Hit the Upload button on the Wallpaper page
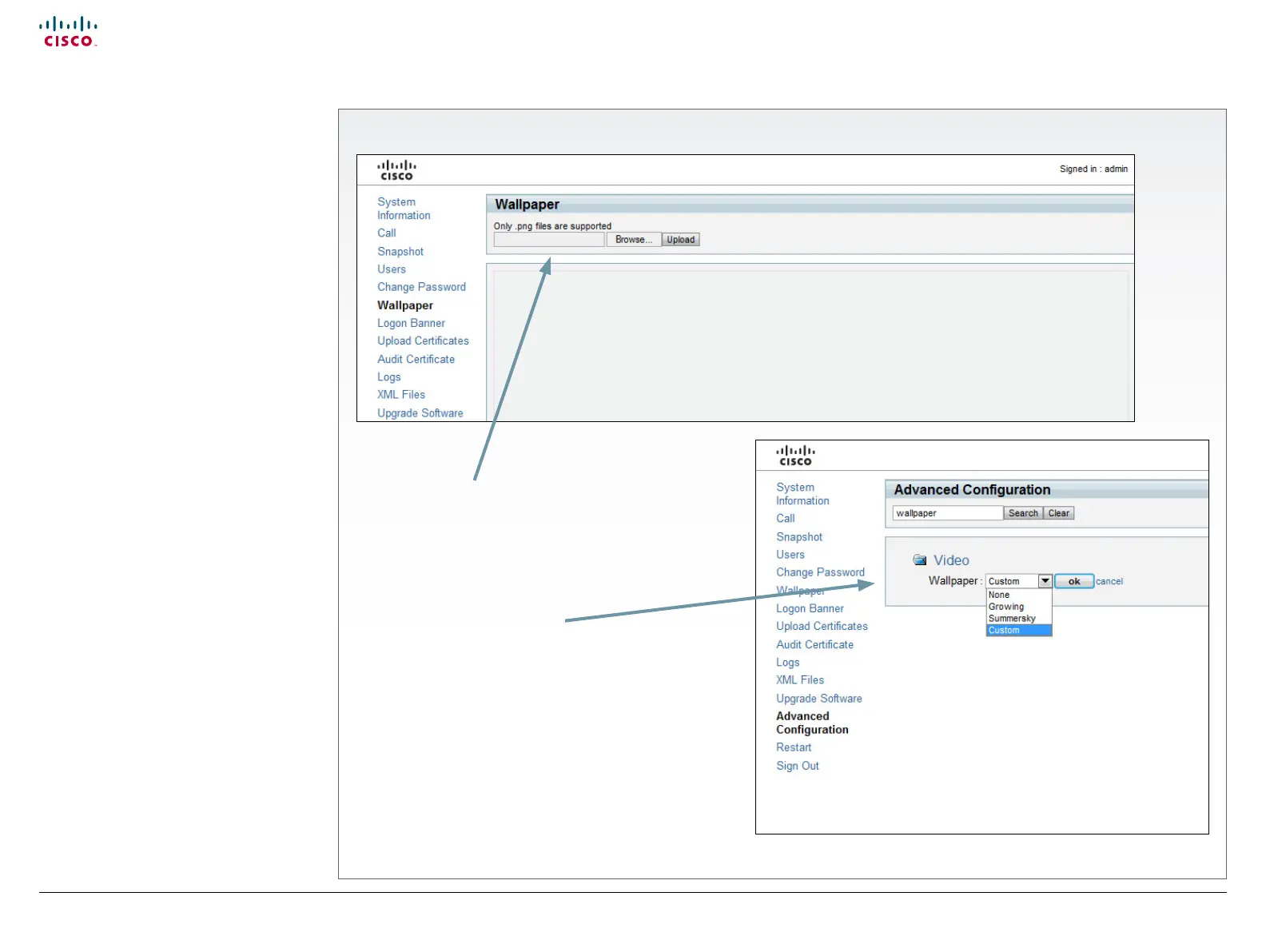This screenshot has height=952, width=1266. click(681, 240)
